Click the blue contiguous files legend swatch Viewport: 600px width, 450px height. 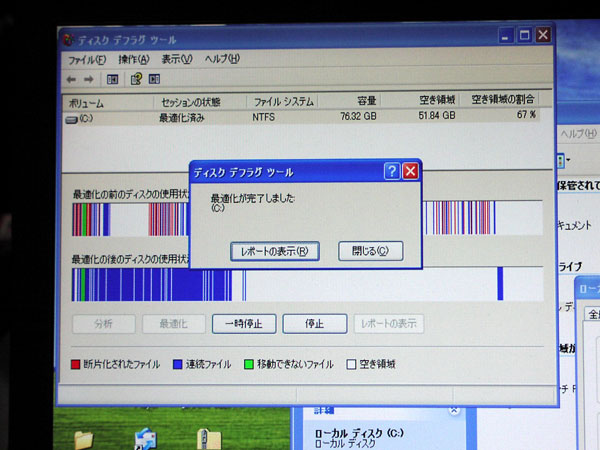[x=178, y=364]
